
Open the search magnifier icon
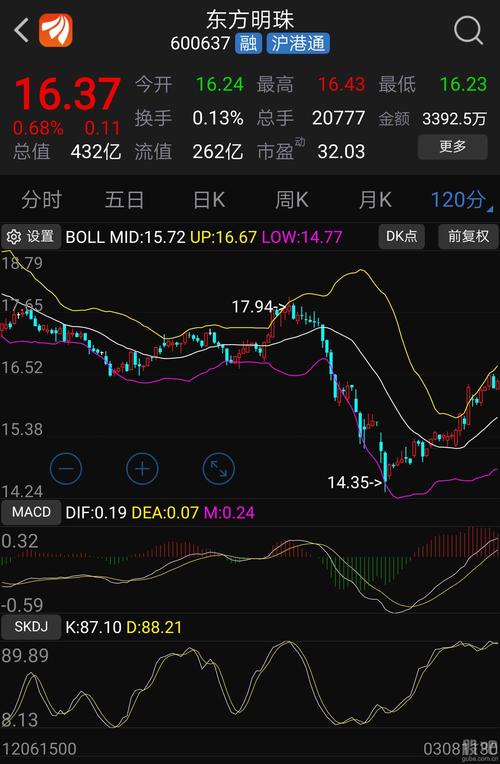tap(468, 31)
